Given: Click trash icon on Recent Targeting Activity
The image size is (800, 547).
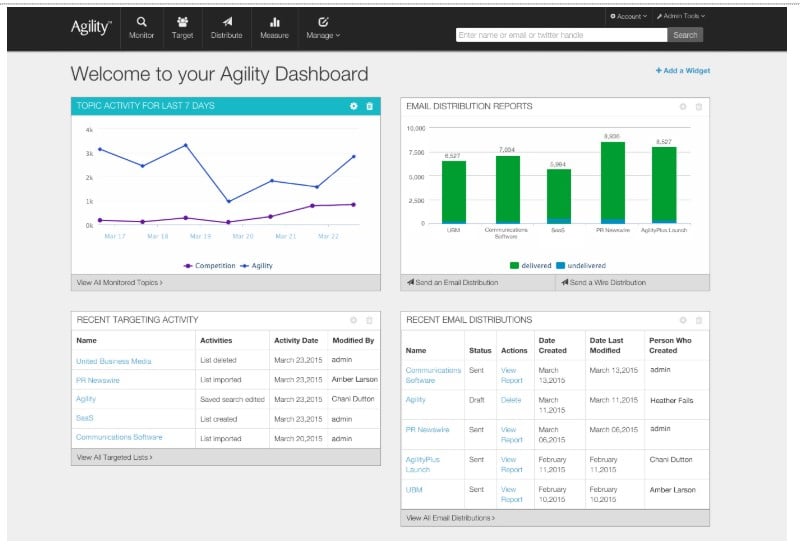Looking at the screenshot, I should pos(369,320).
